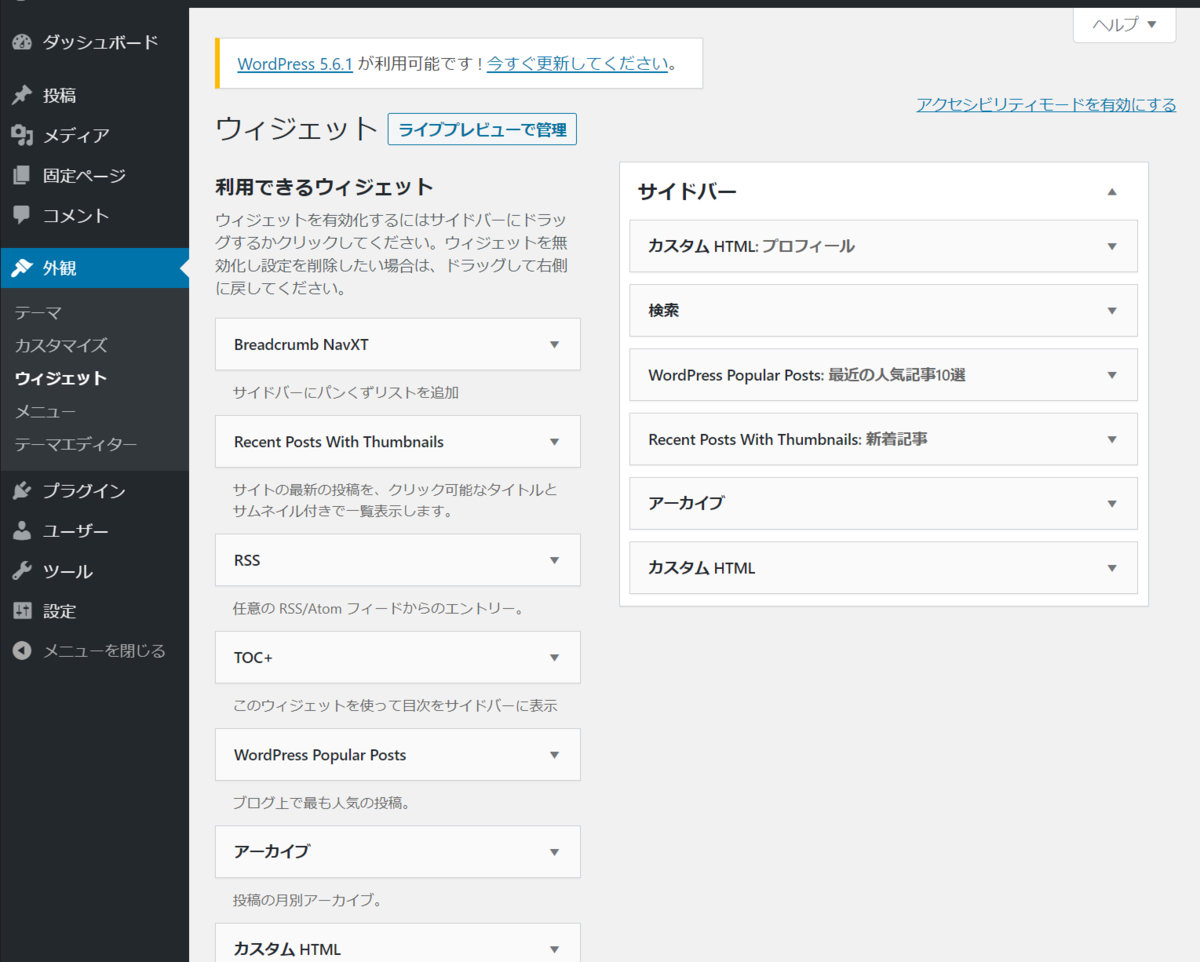This screenshot has width=1200, height=962.
Task: Click メニューを閉じる label to collapse sidebar
Action: 104,651
